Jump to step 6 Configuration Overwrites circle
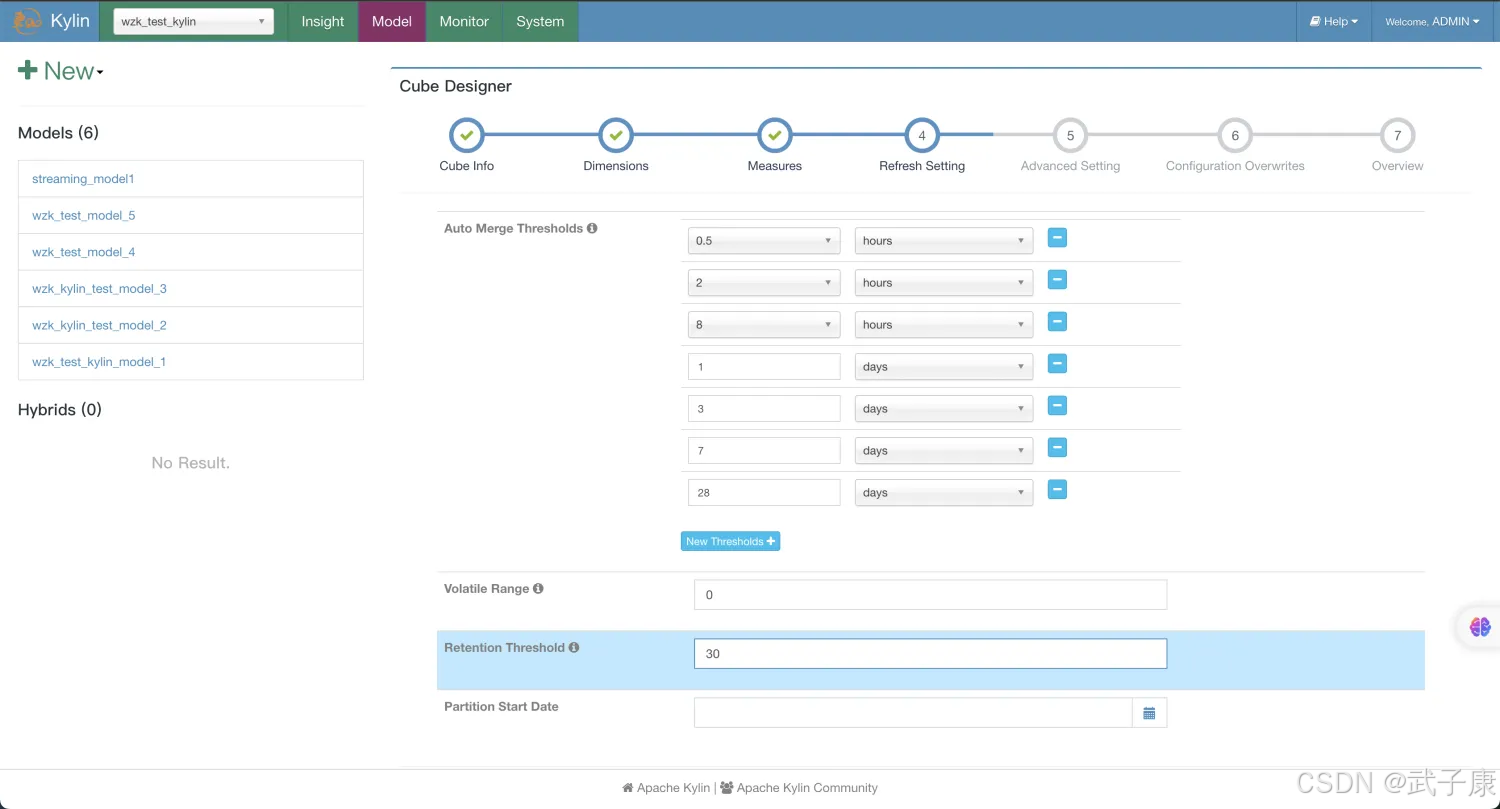This screenshot has height=809, width=1500. pos(1235,135)
